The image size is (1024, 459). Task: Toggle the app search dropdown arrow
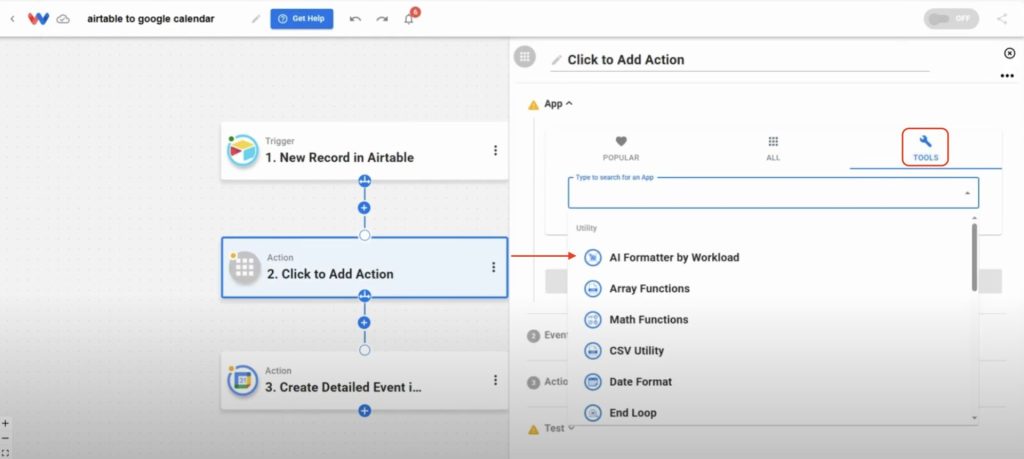(967, 193)
